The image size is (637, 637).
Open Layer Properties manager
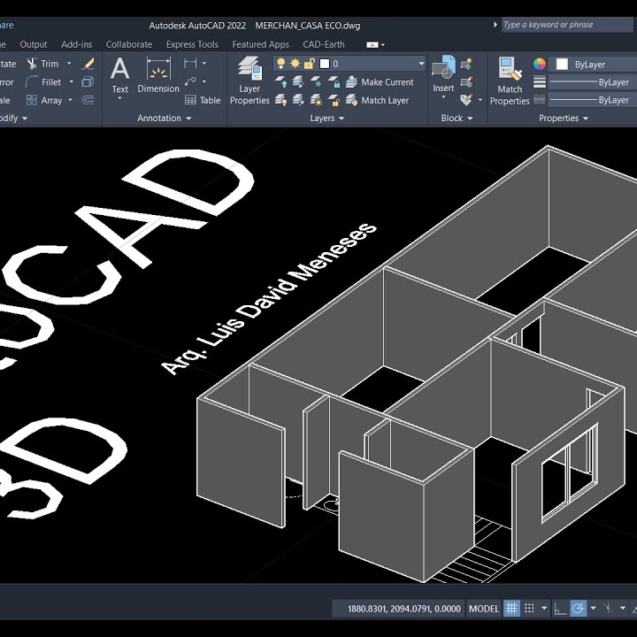249,81
